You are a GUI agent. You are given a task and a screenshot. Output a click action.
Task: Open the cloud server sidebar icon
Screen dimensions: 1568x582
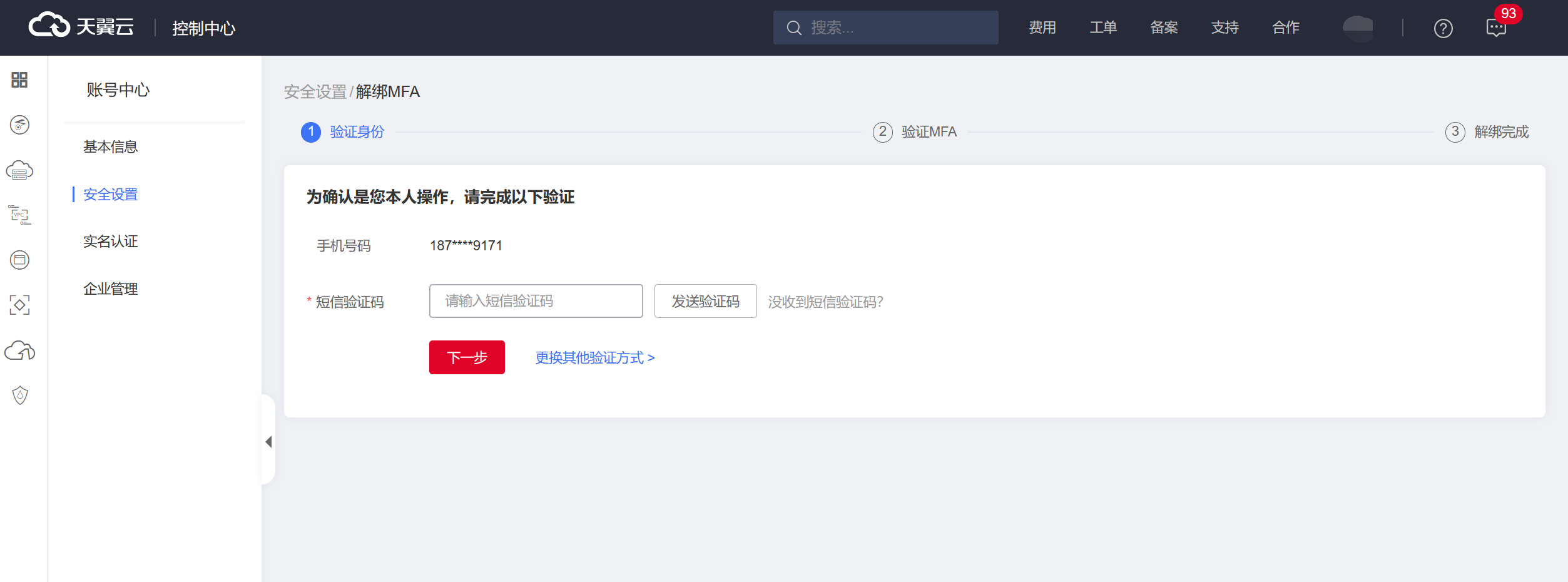pos(19,170)
